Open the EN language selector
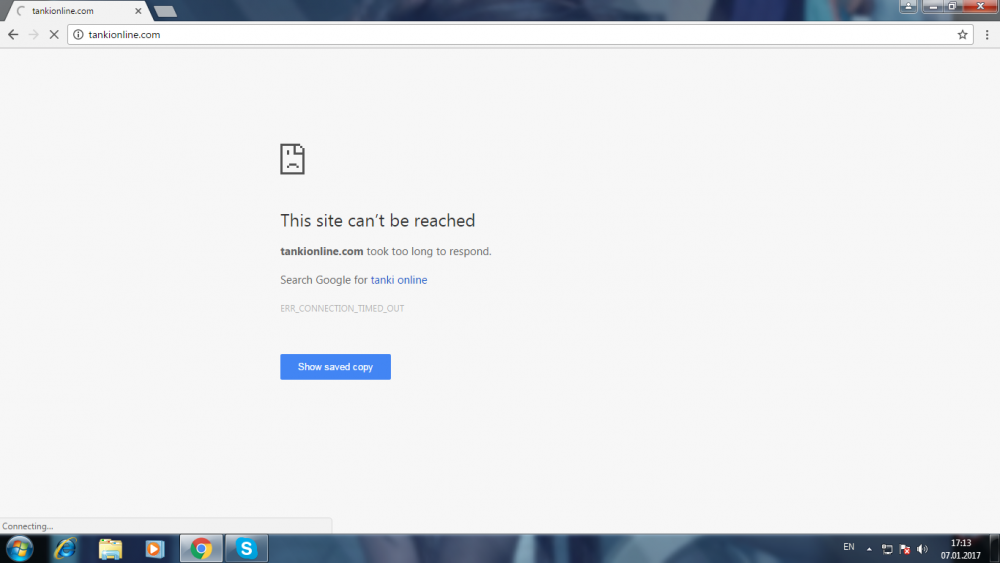This screenshot has width=1000, height=563. point(848,547)
